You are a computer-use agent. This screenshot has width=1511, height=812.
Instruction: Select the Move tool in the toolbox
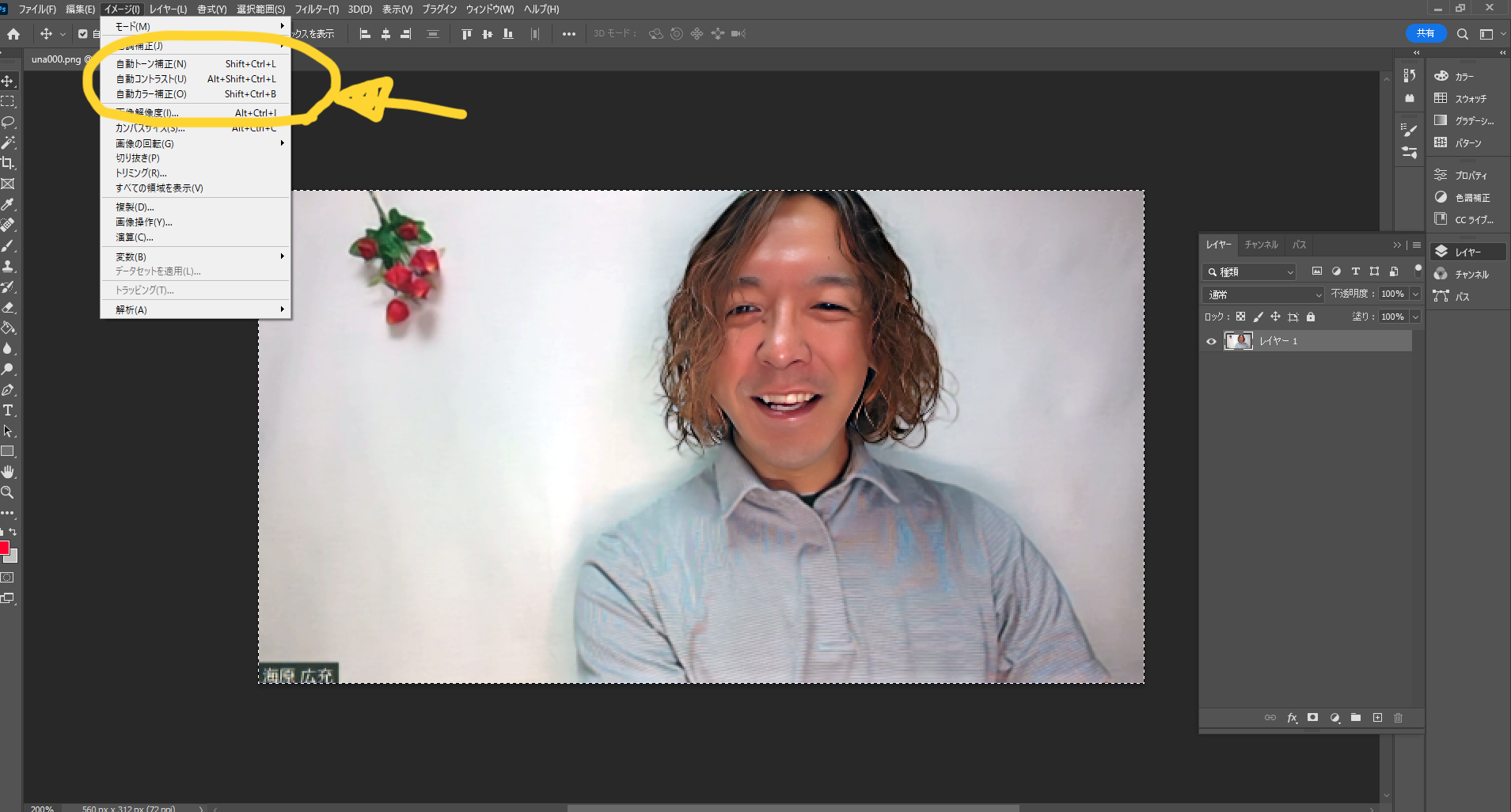(x=8, y=82)
